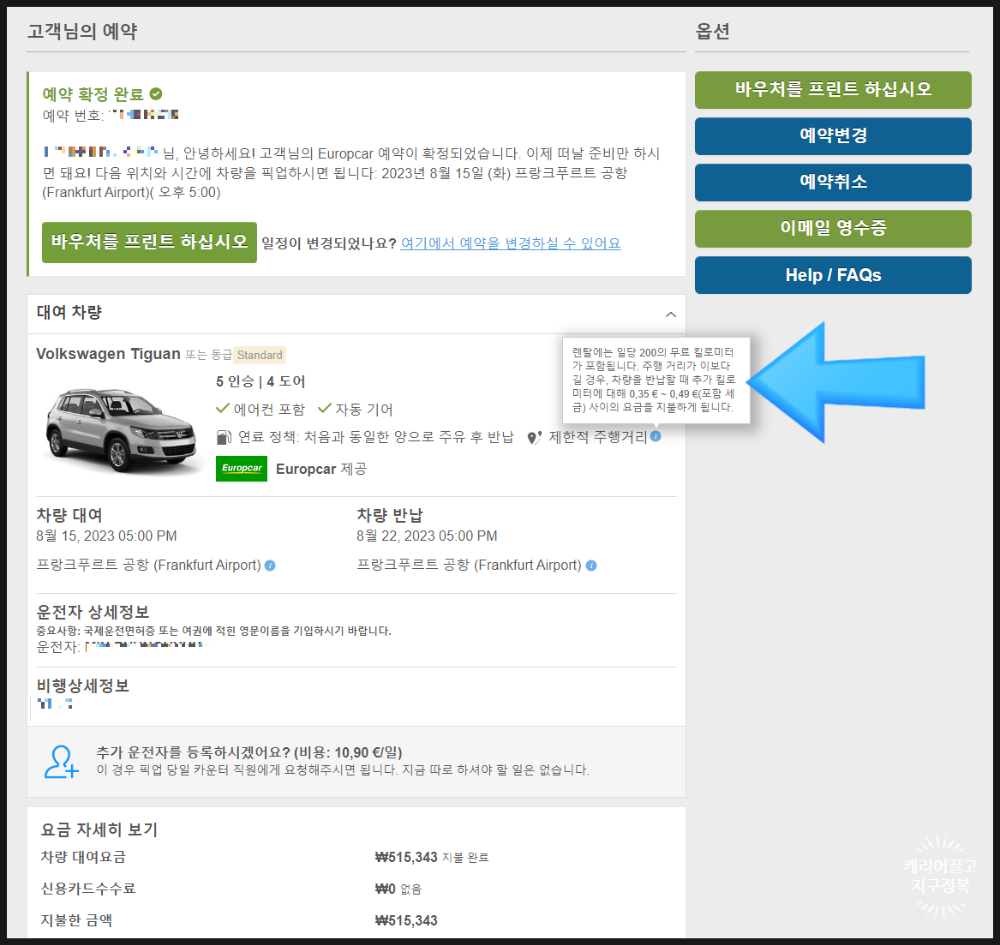Open Help / FAQs
This screenshot has height=945, width=1000.
pos(833,275)
